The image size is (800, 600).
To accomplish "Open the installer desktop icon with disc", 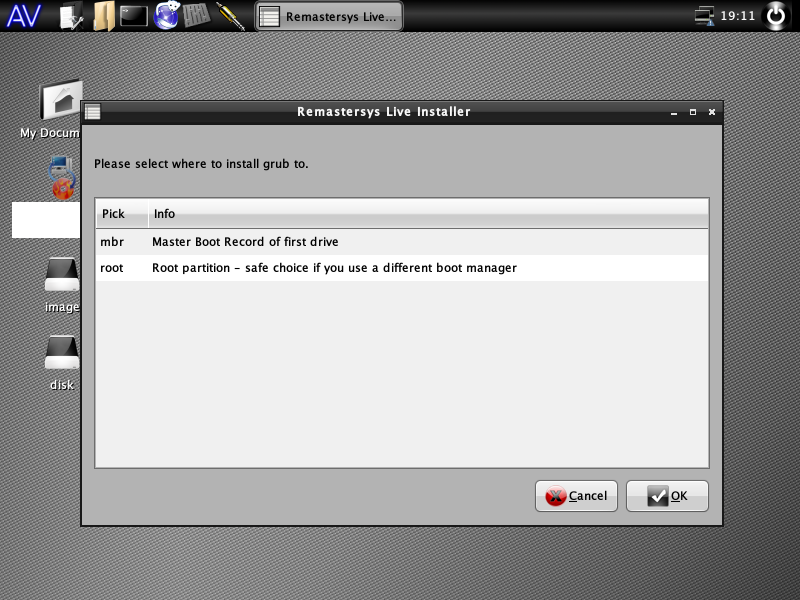I will (62, 178).
